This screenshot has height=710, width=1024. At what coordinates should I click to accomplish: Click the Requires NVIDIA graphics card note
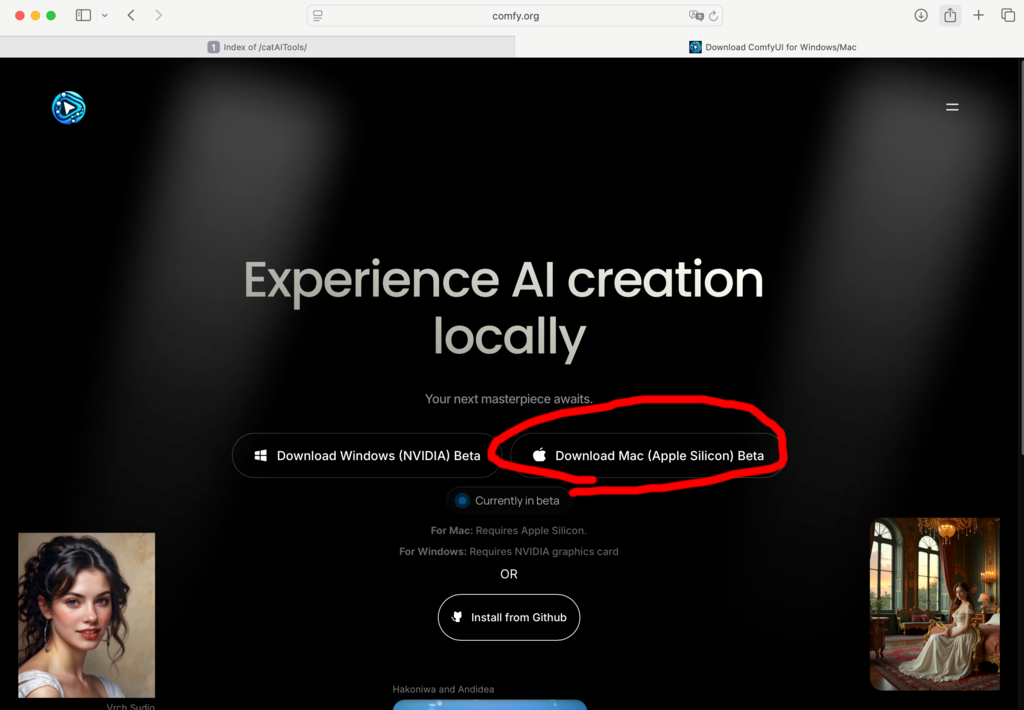pos(509,552)
